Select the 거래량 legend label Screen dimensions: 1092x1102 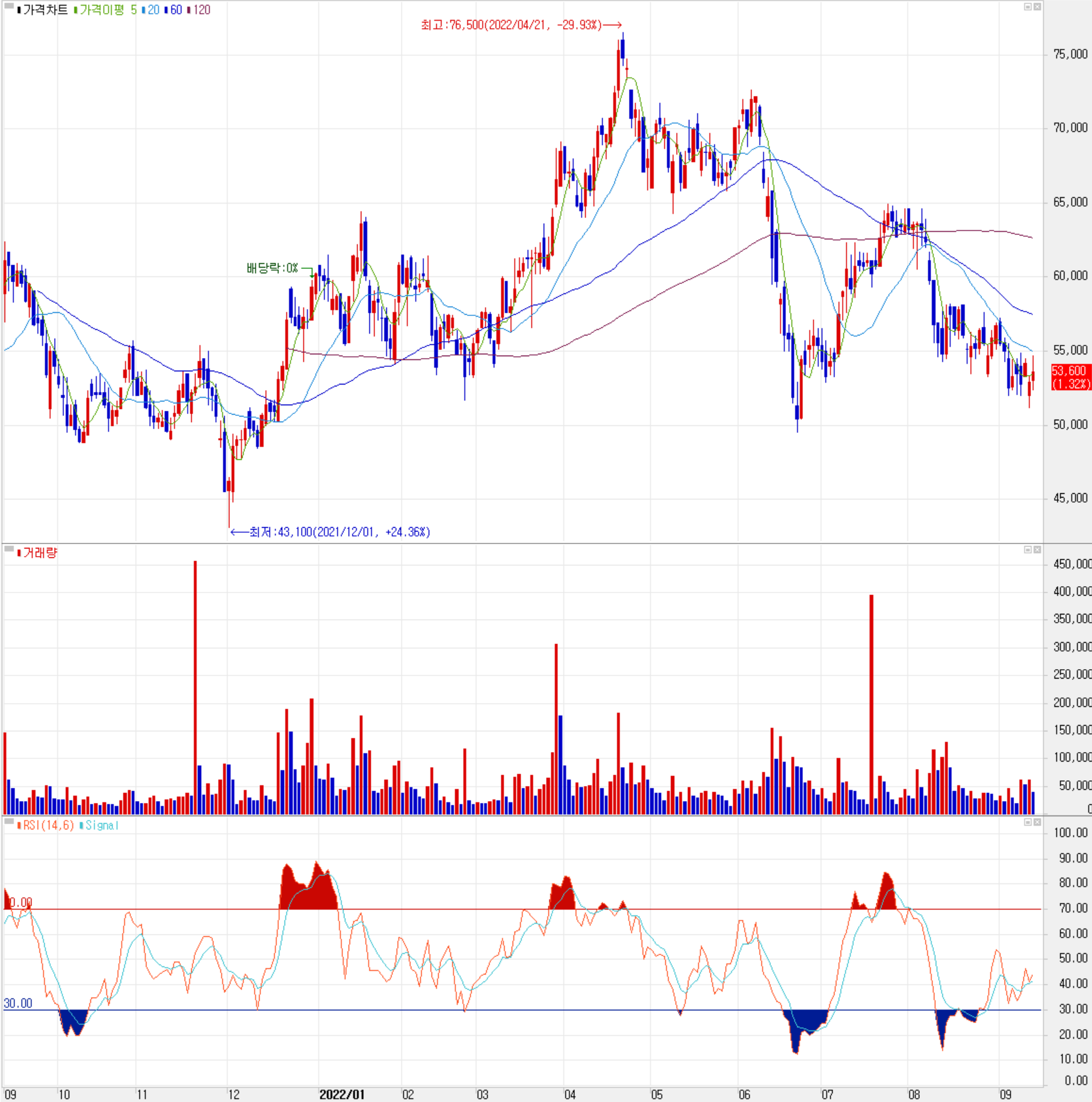[40, 553]
